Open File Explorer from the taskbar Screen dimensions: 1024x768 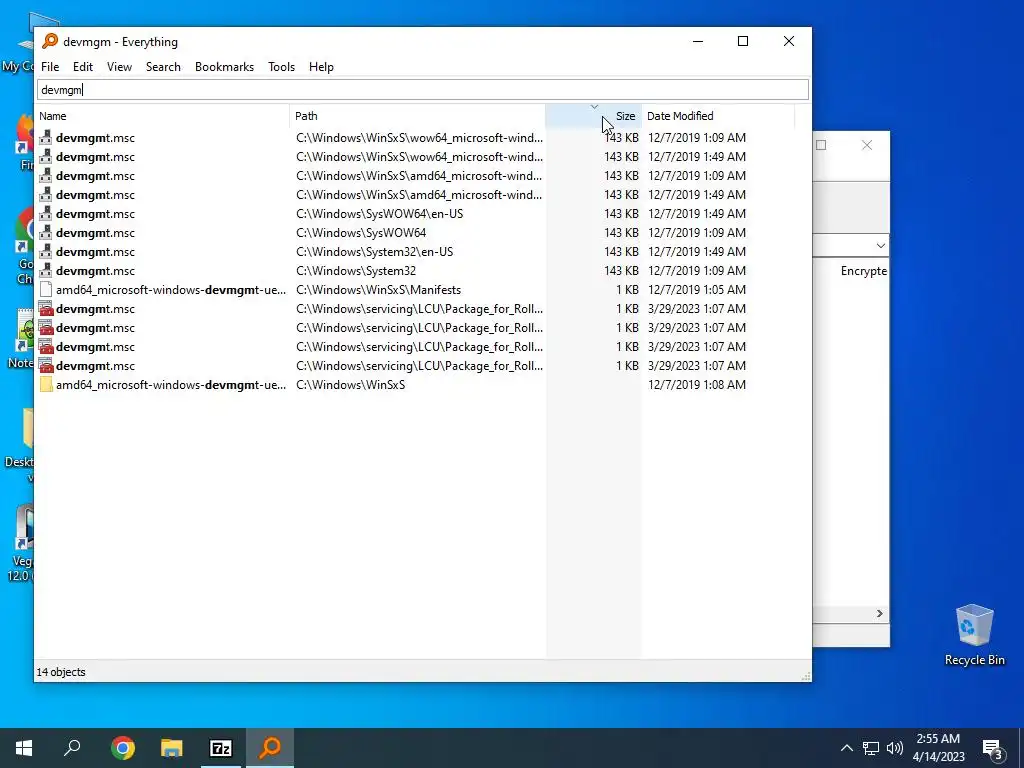(x=172, y=748)
